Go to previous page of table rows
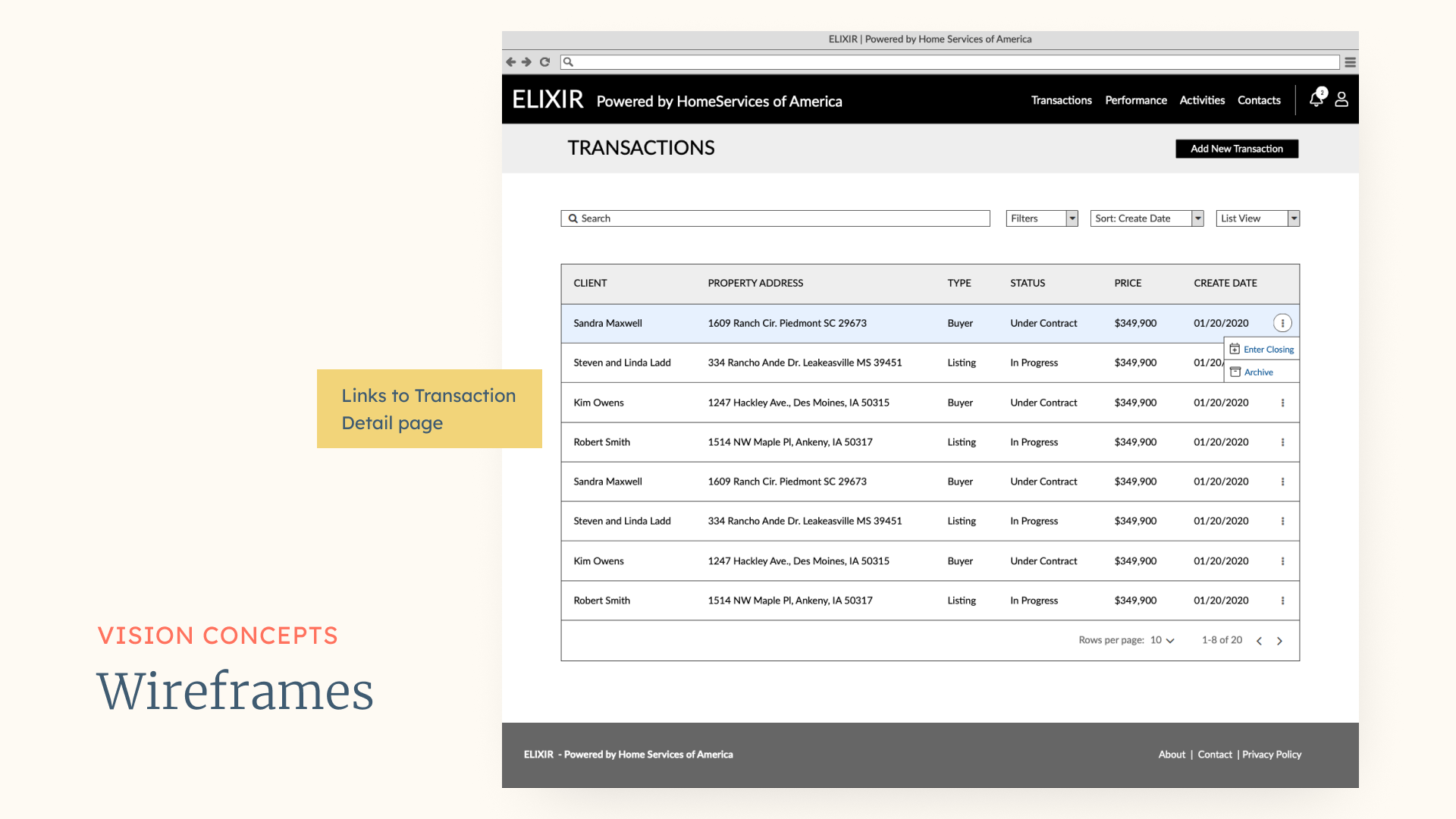Viewport: 1456px width, 819px height. point(1259,641)
